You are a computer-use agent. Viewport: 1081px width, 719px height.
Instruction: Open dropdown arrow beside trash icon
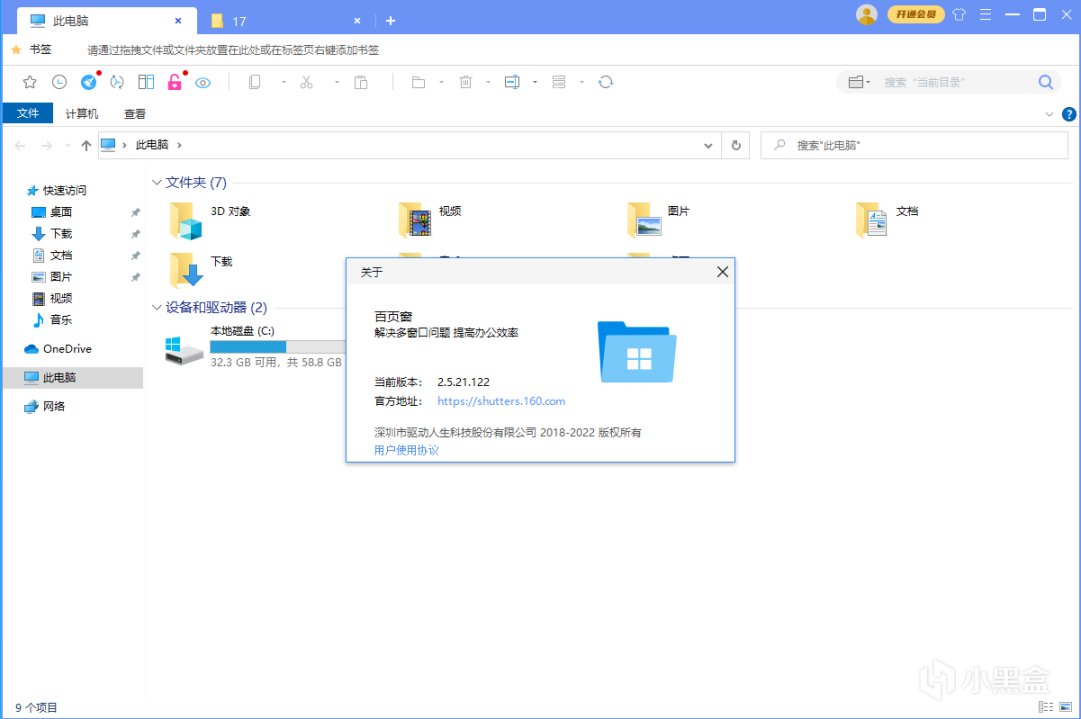click(488, 82)
